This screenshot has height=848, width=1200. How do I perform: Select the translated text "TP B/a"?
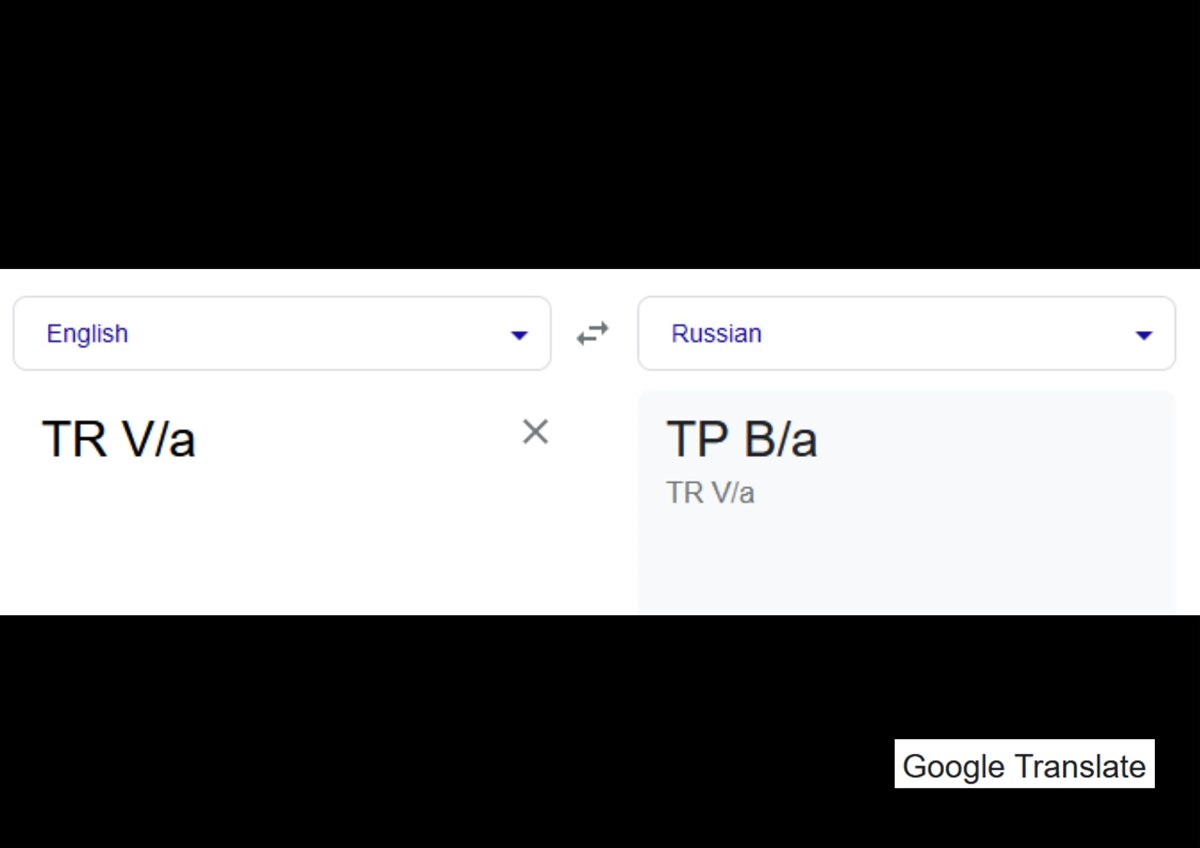click(x=741, y=439)
